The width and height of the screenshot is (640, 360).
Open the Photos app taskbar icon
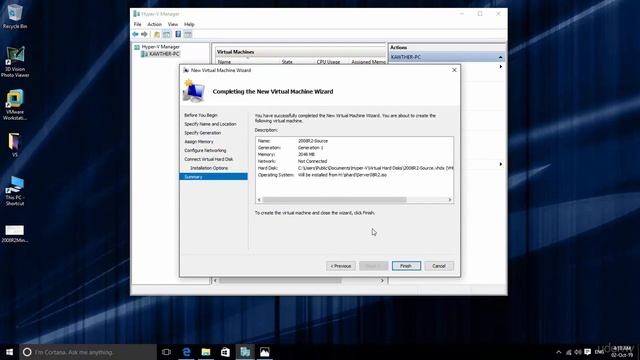click(x=264, y=352)
